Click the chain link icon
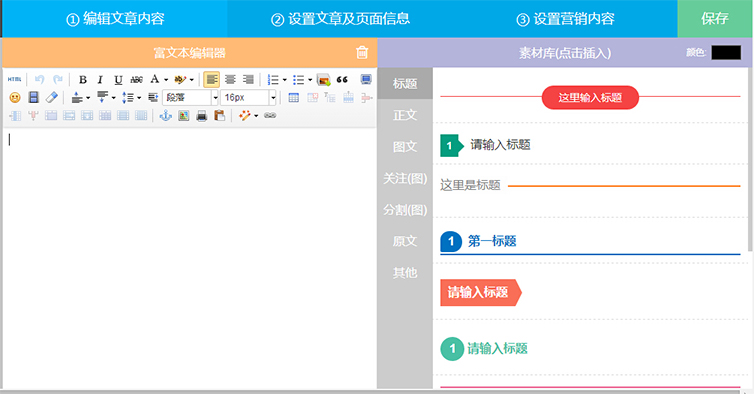This screenshot has width=754, height=394. pos(270,115)
